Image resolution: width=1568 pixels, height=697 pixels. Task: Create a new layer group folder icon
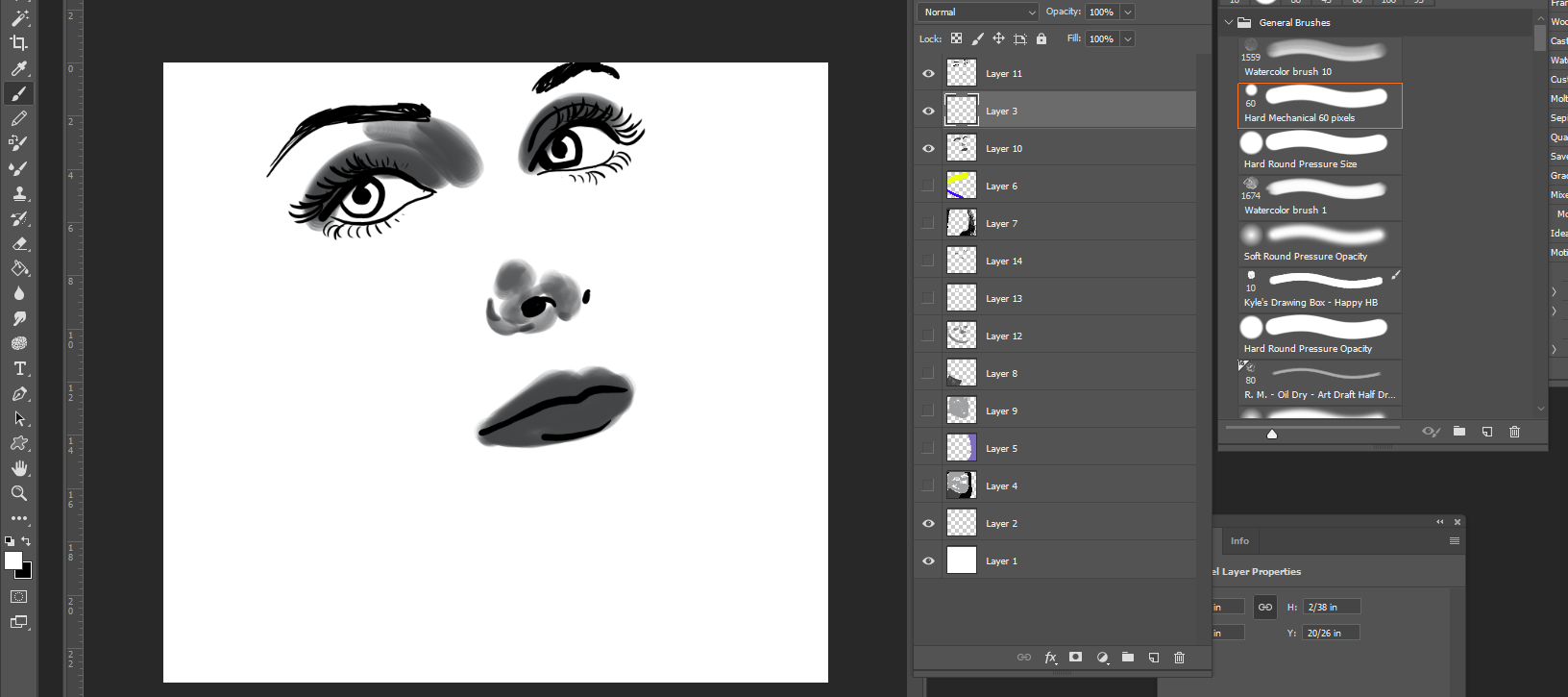[1128, 658]
